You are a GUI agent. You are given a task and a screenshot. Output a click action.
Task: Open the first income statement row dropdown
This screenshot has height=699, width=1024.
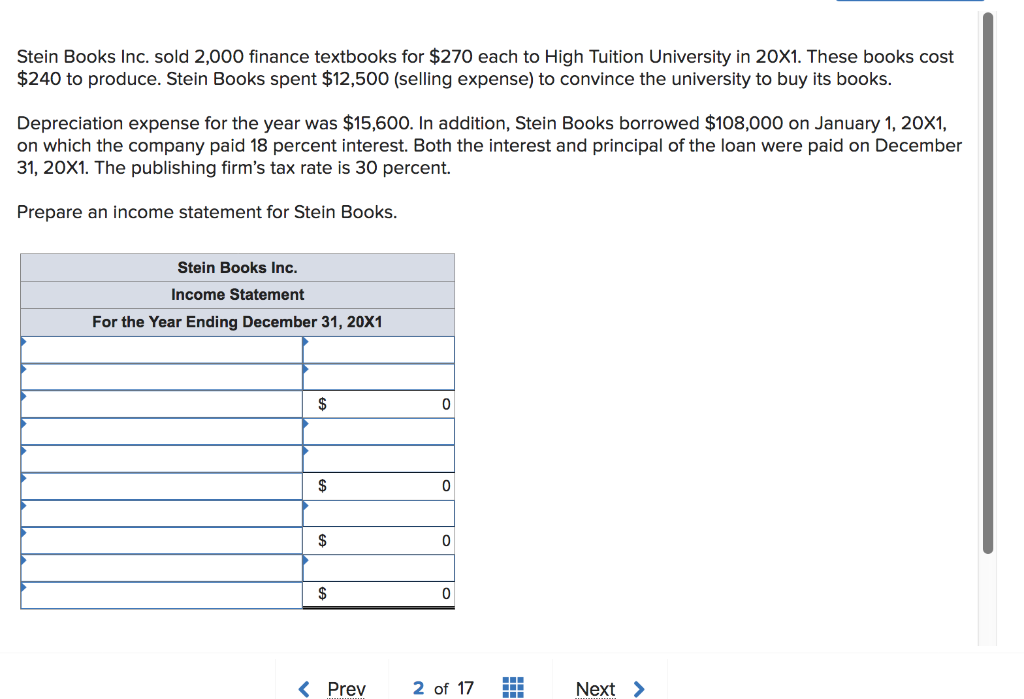[160, 349]
